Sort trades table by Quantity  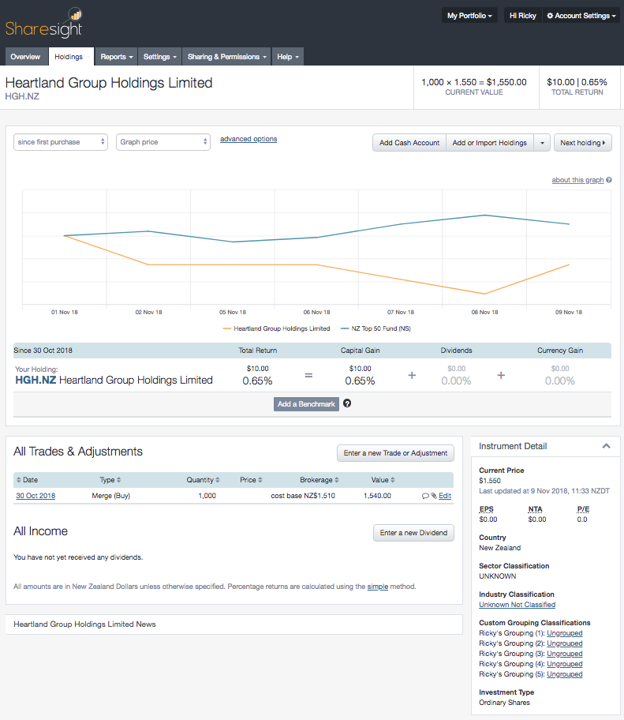[203, 480]
